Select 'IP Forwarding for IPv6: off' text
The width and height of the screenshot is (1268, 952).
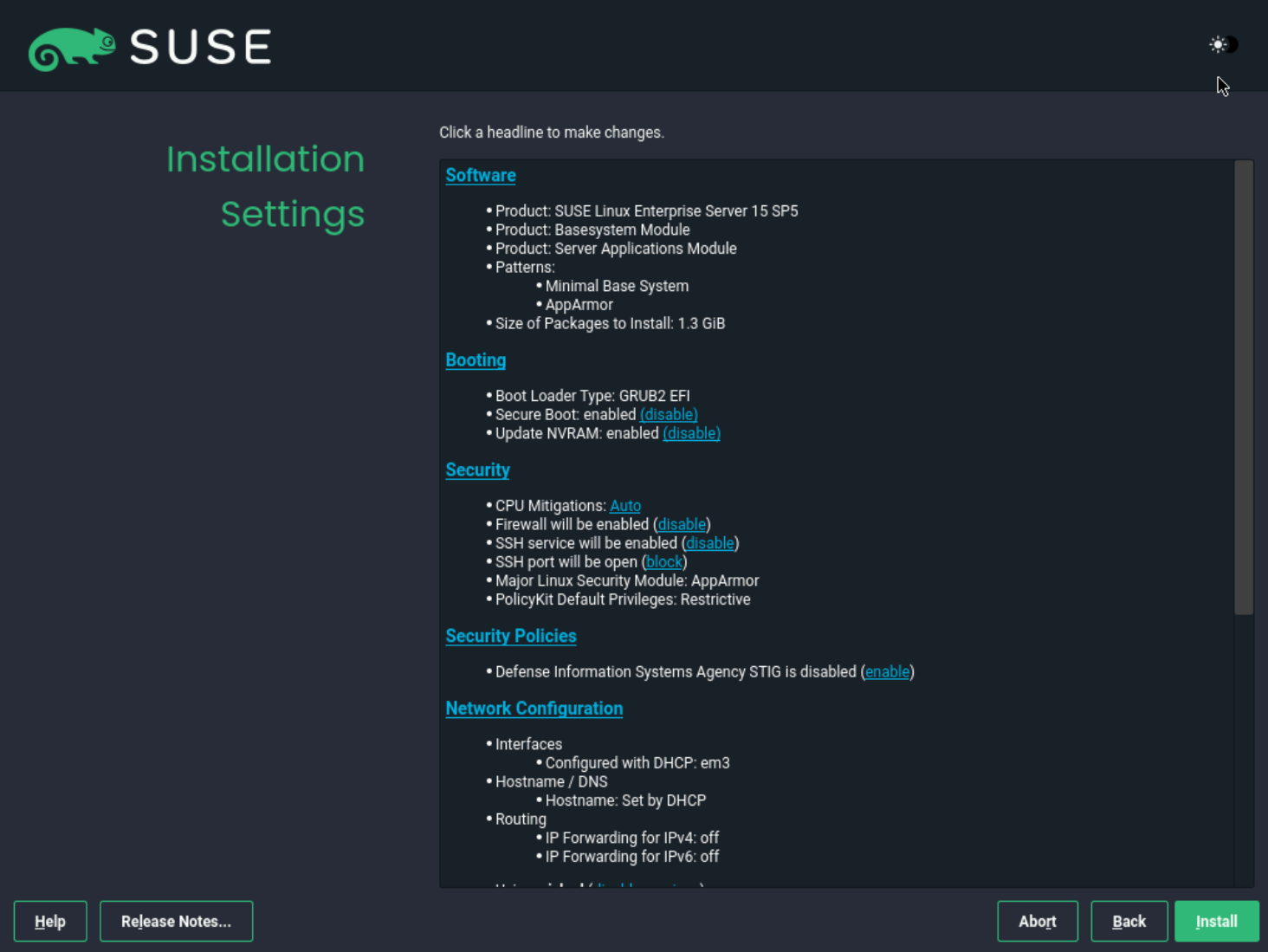click(632, 857)
